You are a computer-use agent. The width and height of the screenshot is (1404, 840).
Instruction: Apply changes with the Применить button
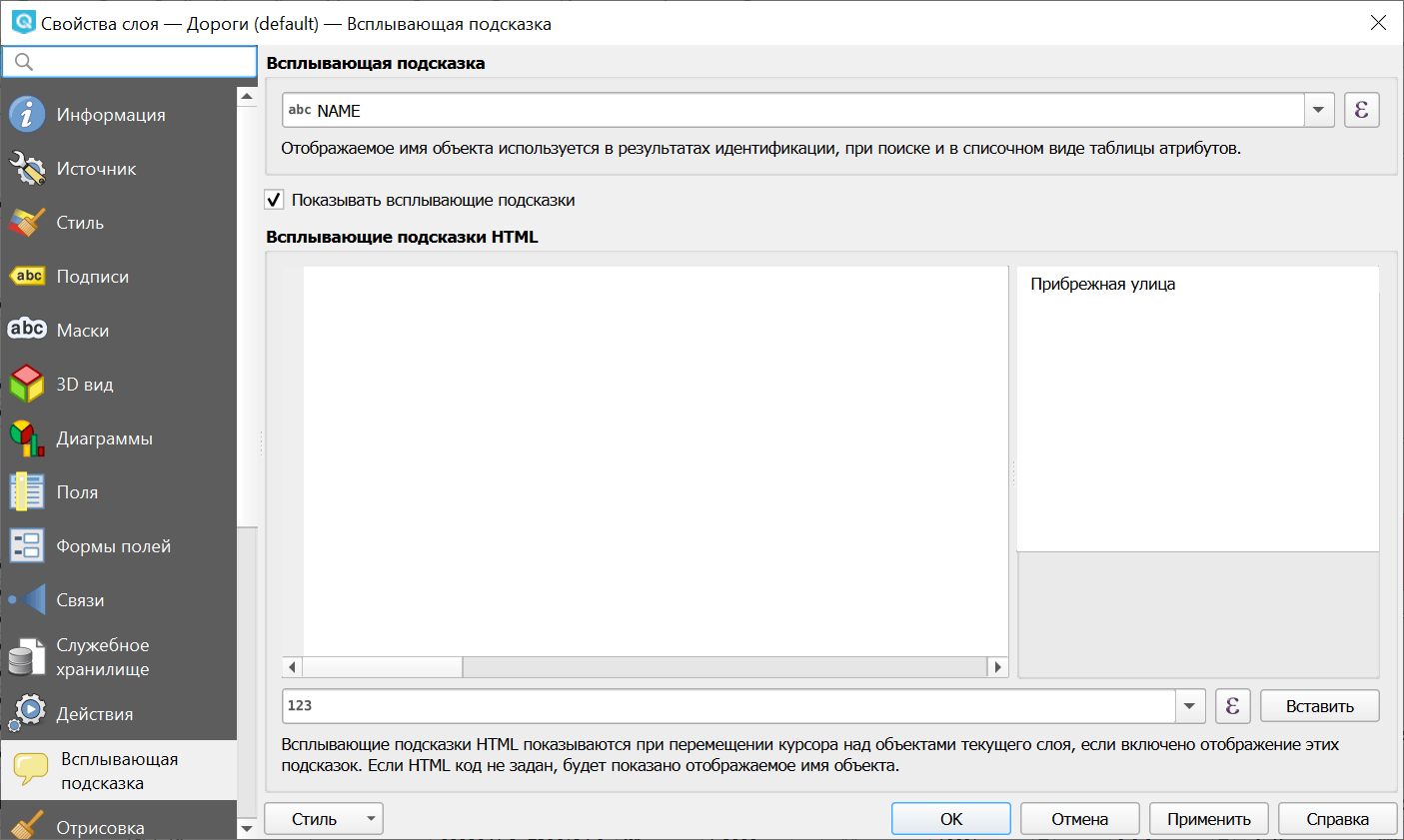point(1208,818)
